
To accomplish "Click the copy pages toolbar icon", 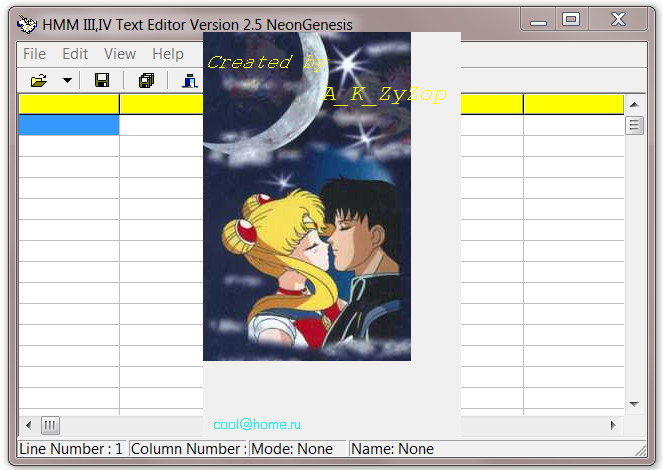I will pyautogui.click(x=146, y=80).
